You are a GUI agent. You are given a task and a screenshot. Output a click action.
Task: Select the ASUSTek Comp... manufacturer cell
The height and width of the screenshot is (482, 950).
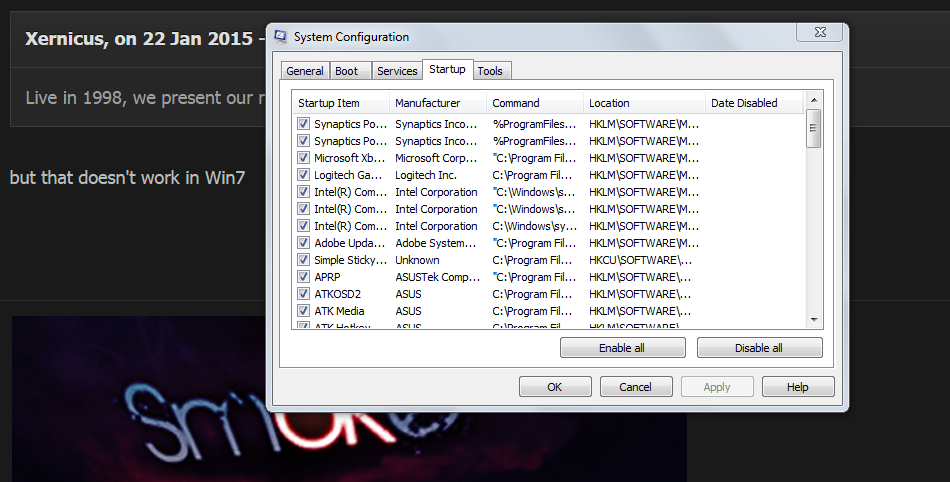tap(437, 277)
